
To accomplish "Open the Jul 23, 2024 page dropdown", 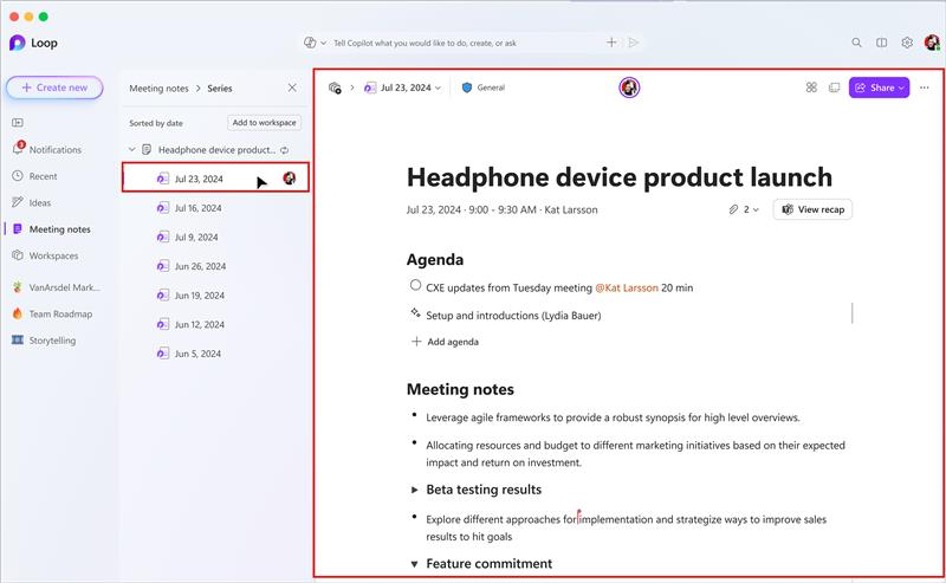I will 402,87.
